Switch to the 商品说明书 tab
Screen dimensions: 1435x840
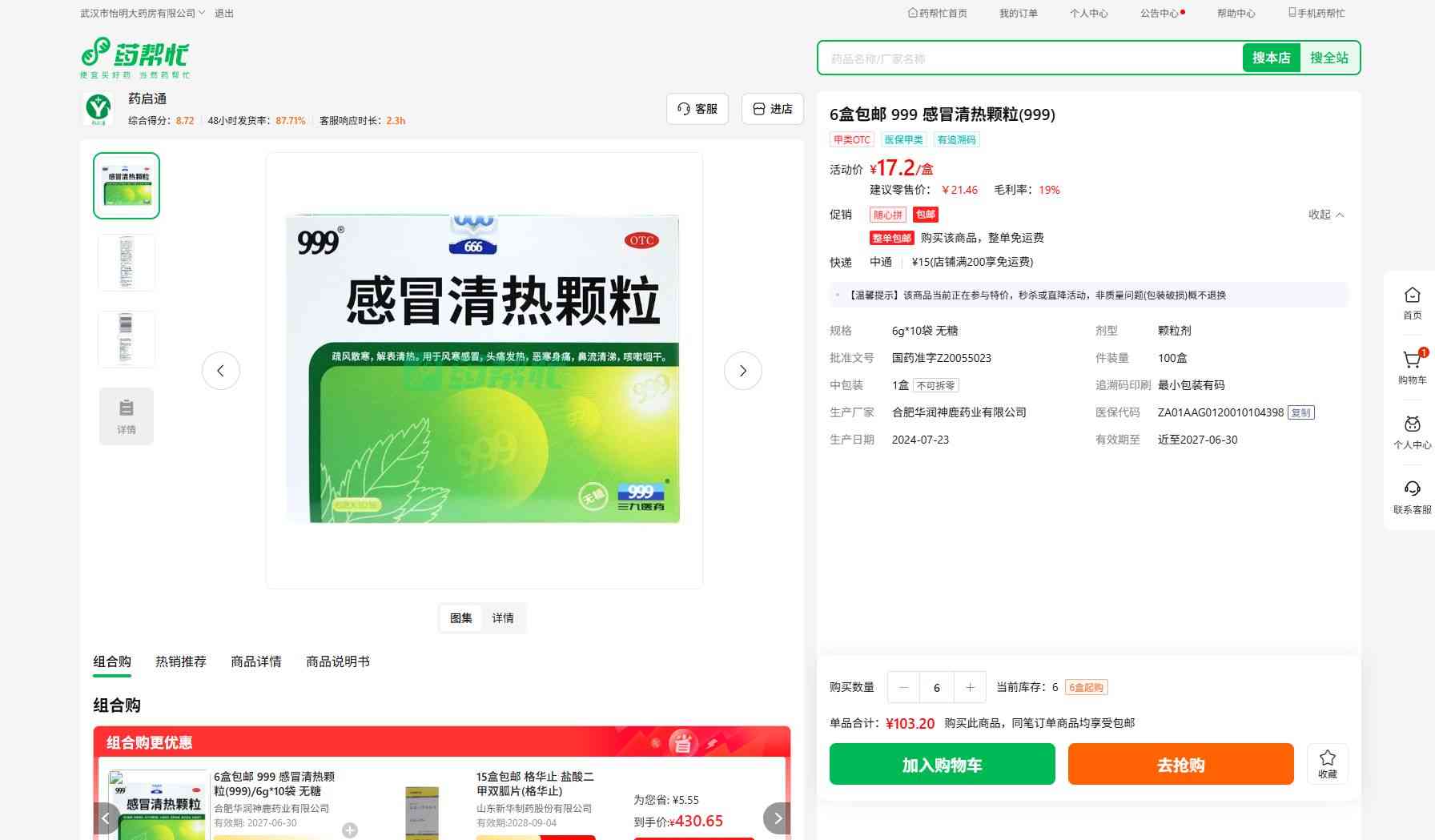338,661
